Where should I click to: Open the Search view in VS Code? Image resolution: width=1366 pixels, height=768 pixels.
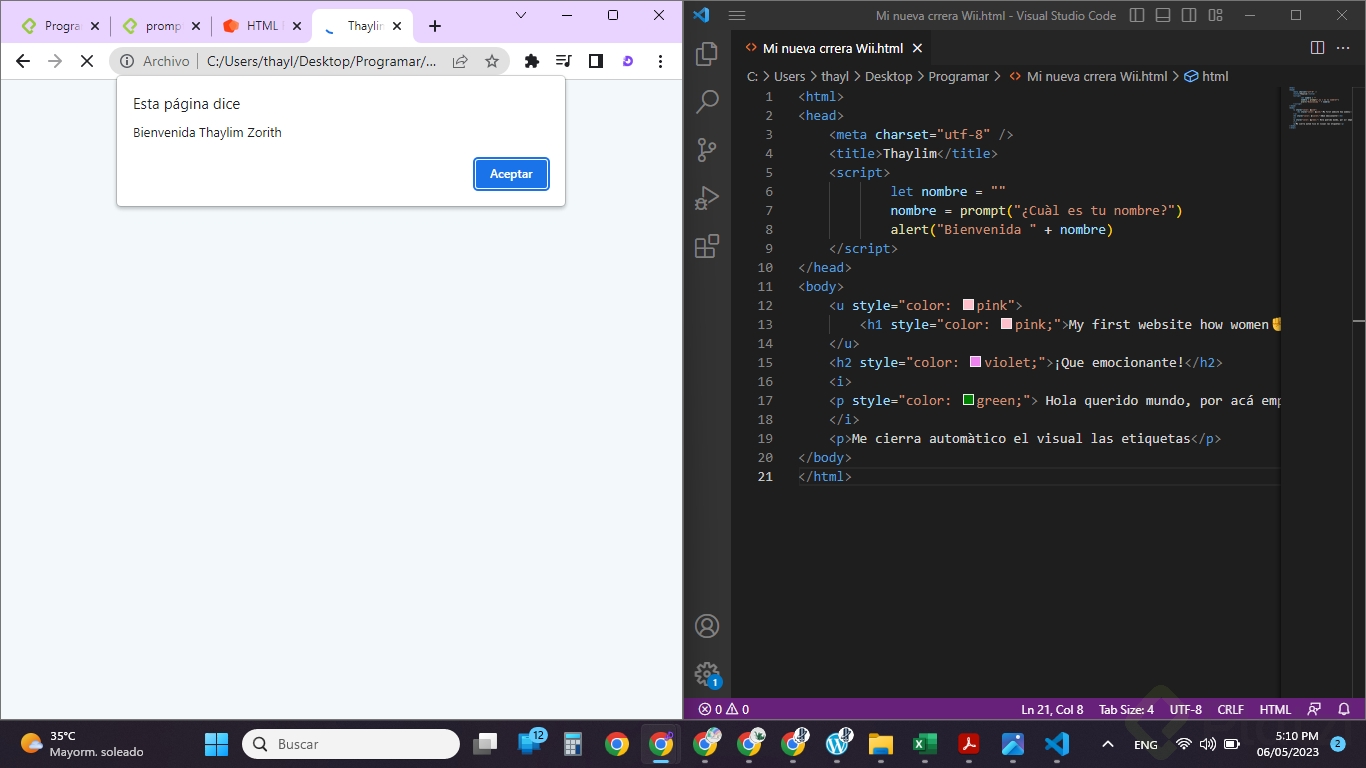(x=707, y=101)
